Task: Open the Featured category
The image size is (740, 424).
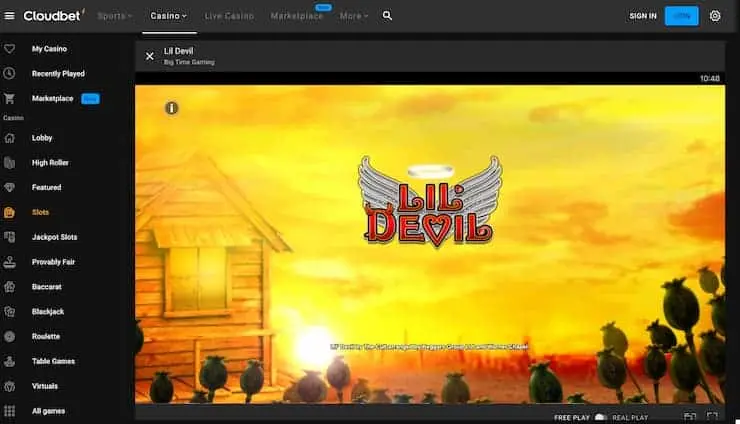Action: pos(46,187)
